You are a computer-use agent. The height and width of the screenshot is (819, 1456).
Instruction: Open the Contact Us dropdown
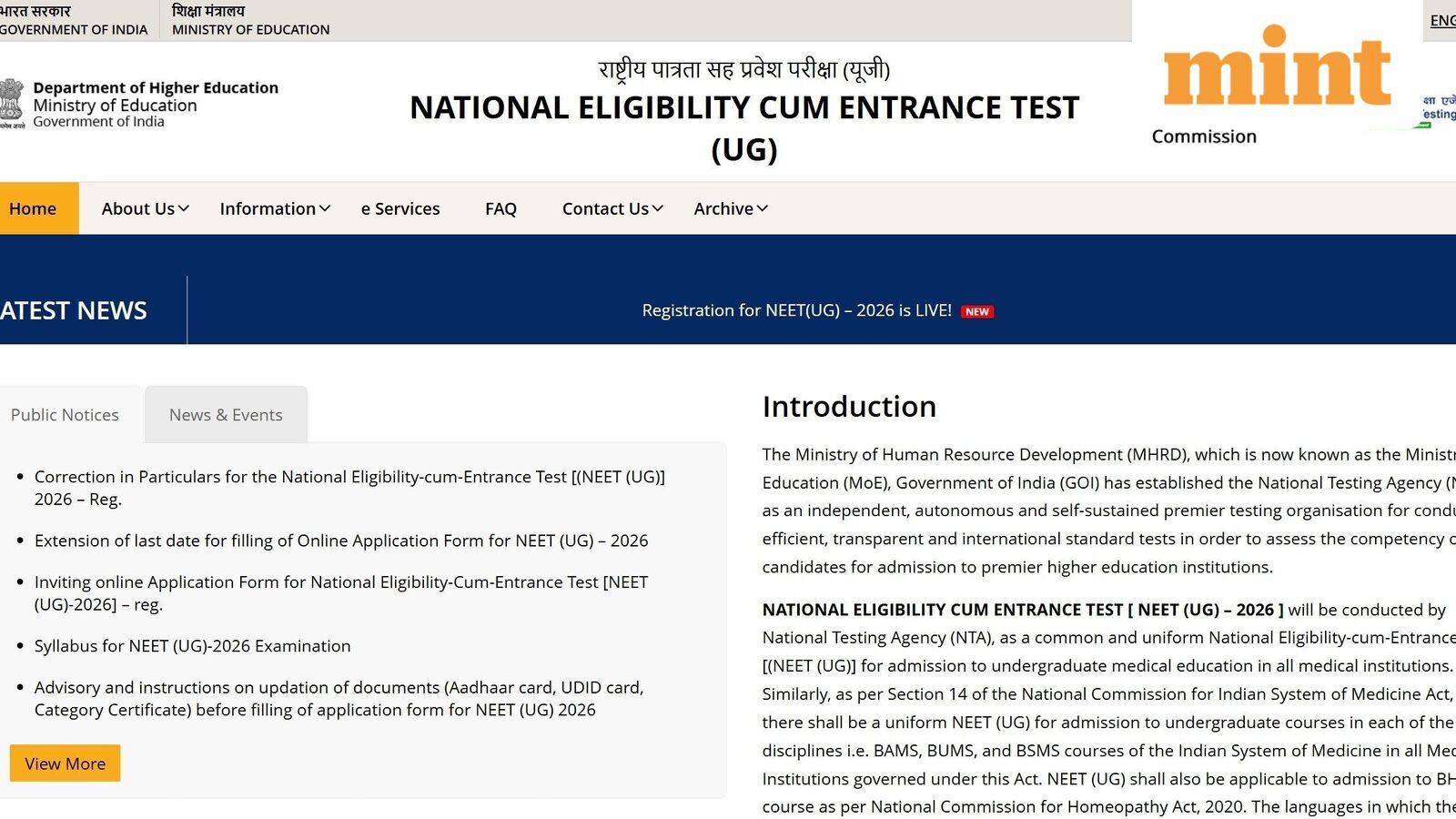coord(612,208)
